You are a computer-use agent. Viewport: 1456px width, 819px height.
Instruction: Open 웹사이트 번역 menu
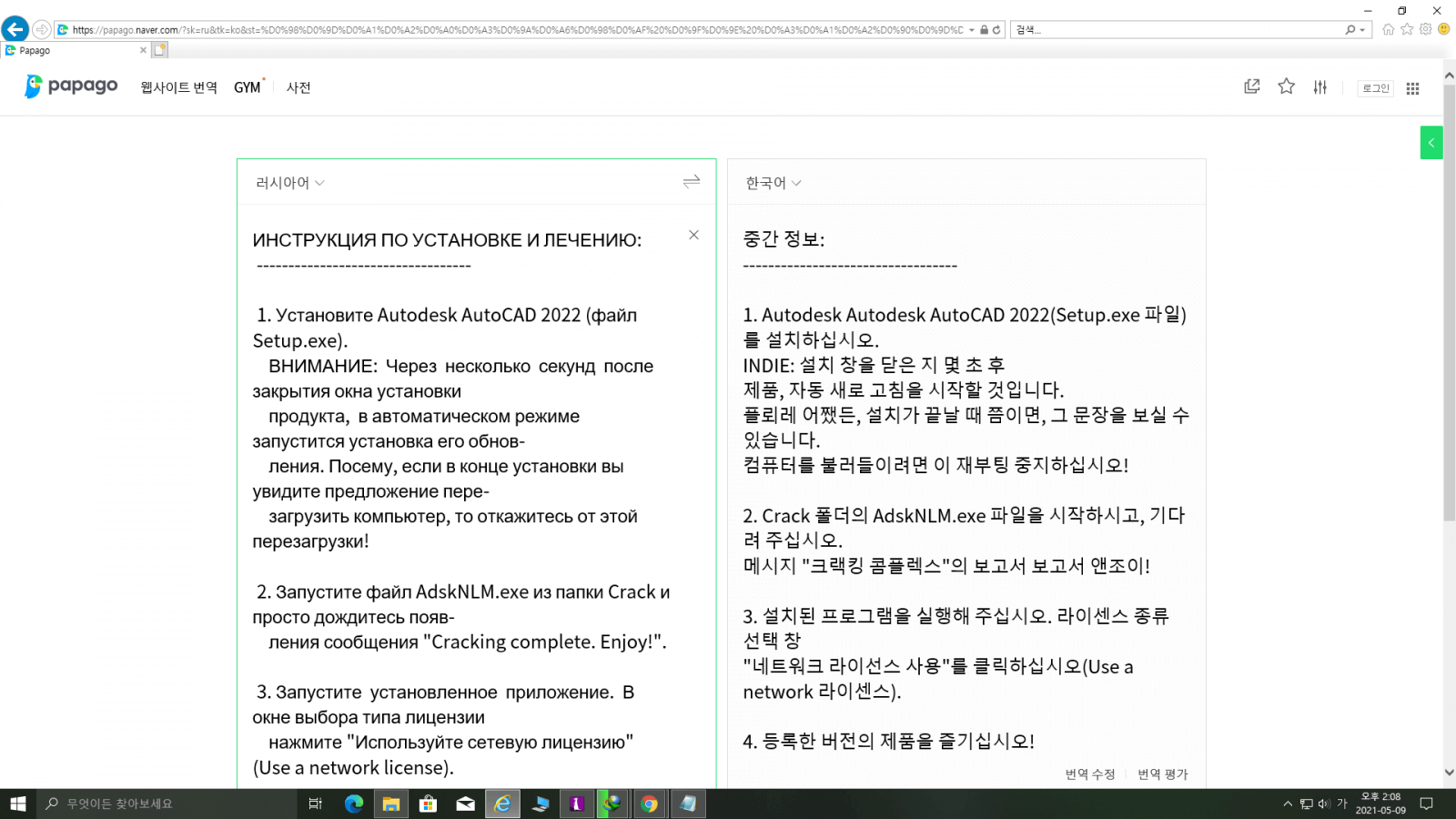coord(178,87)
